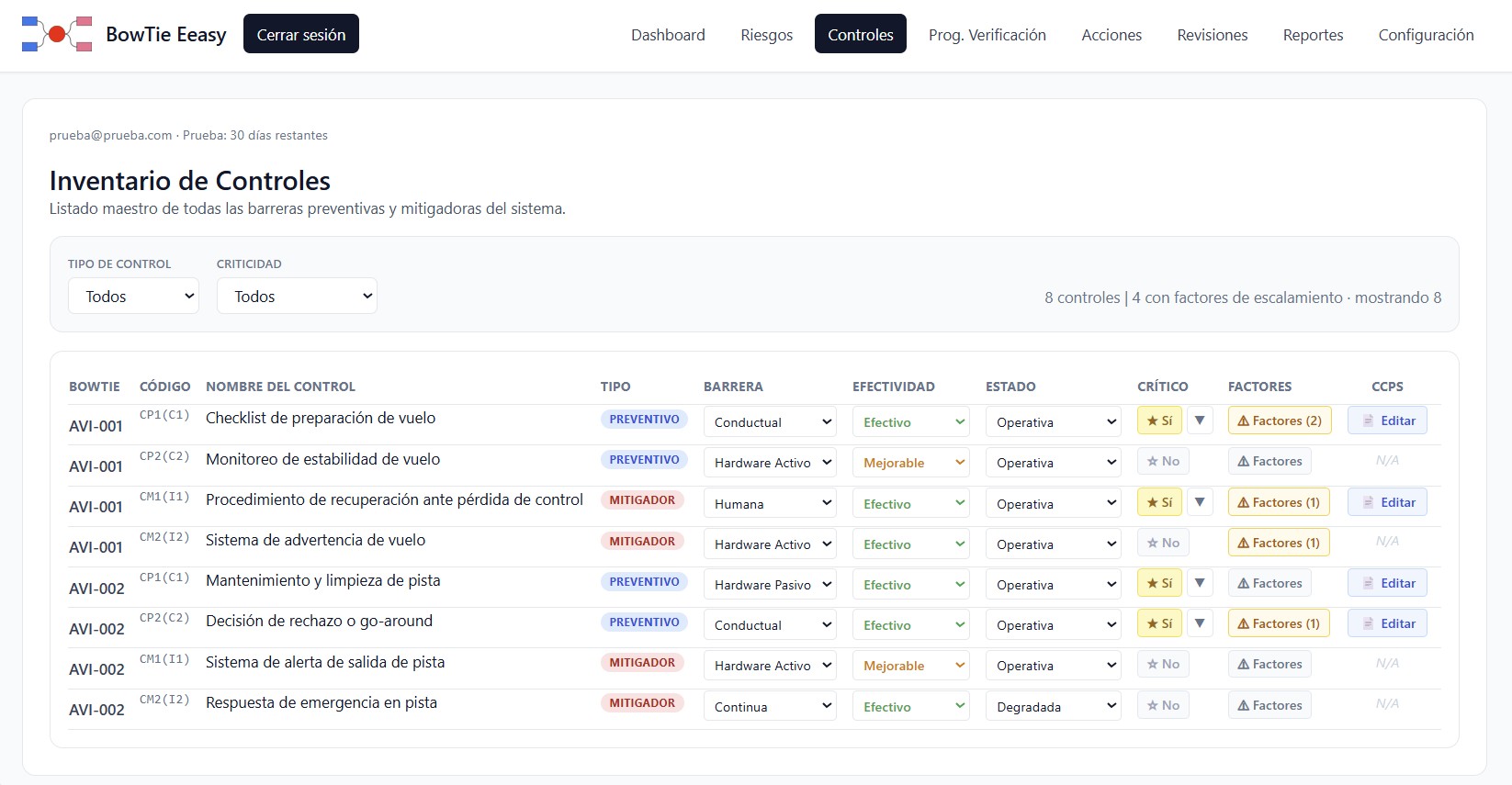Open Factores for Respuesta de emergencia en pista
Image resolution: width=1512 pixels, height=785 pixels.
(1269, 705)
